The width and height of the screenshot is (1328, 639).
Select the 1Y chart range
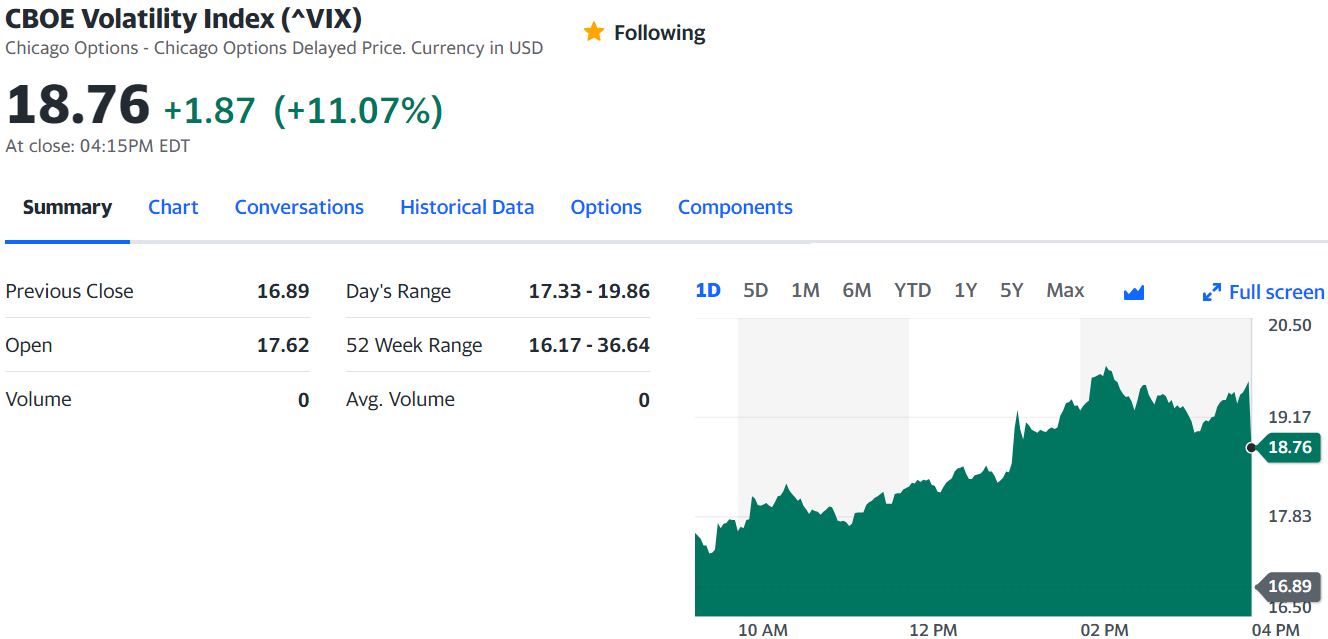coord(965,290)
